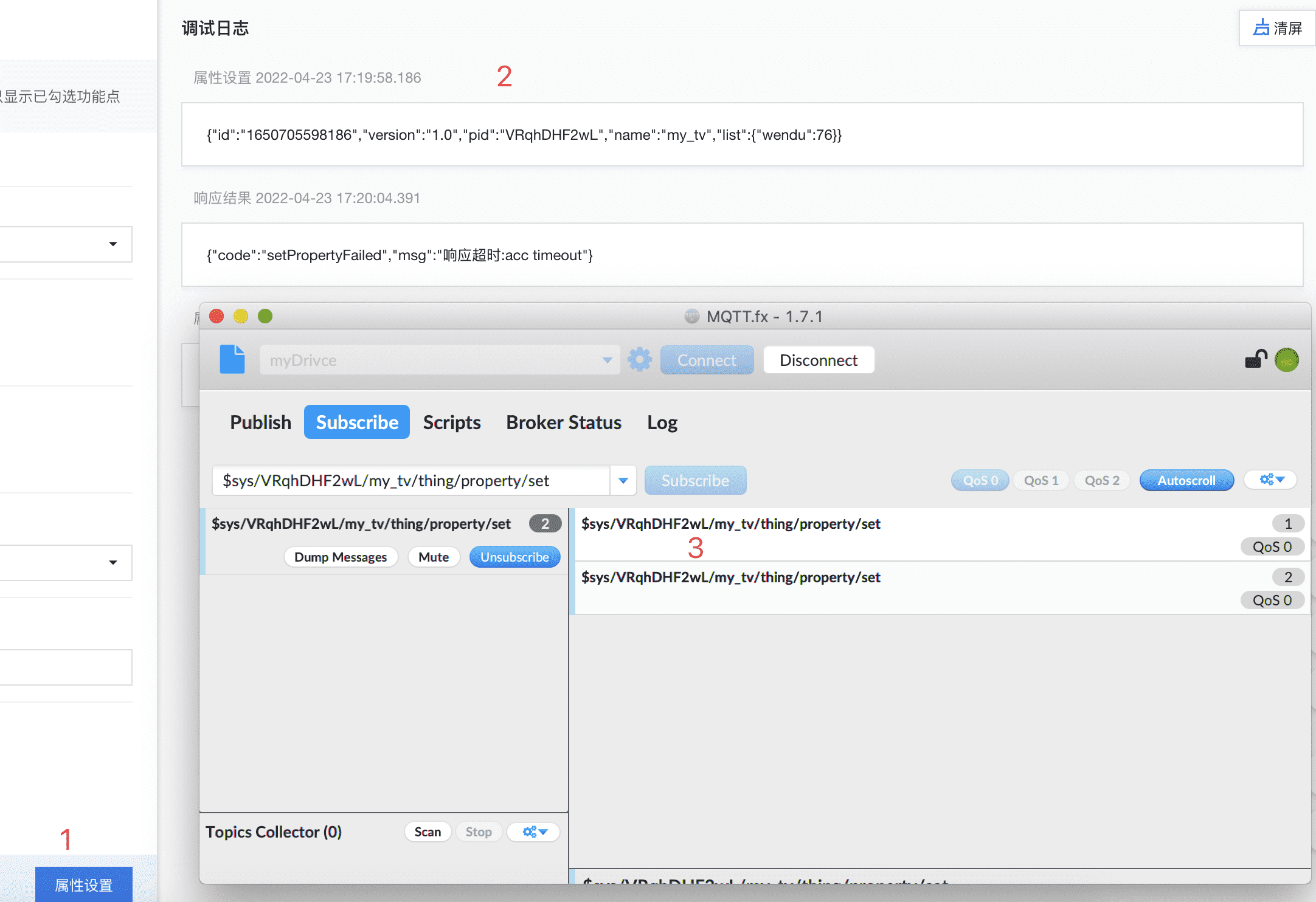Click the setPropertyFailed response result box
Viewport: 1316px width, 902px height.
click(742, 255)
